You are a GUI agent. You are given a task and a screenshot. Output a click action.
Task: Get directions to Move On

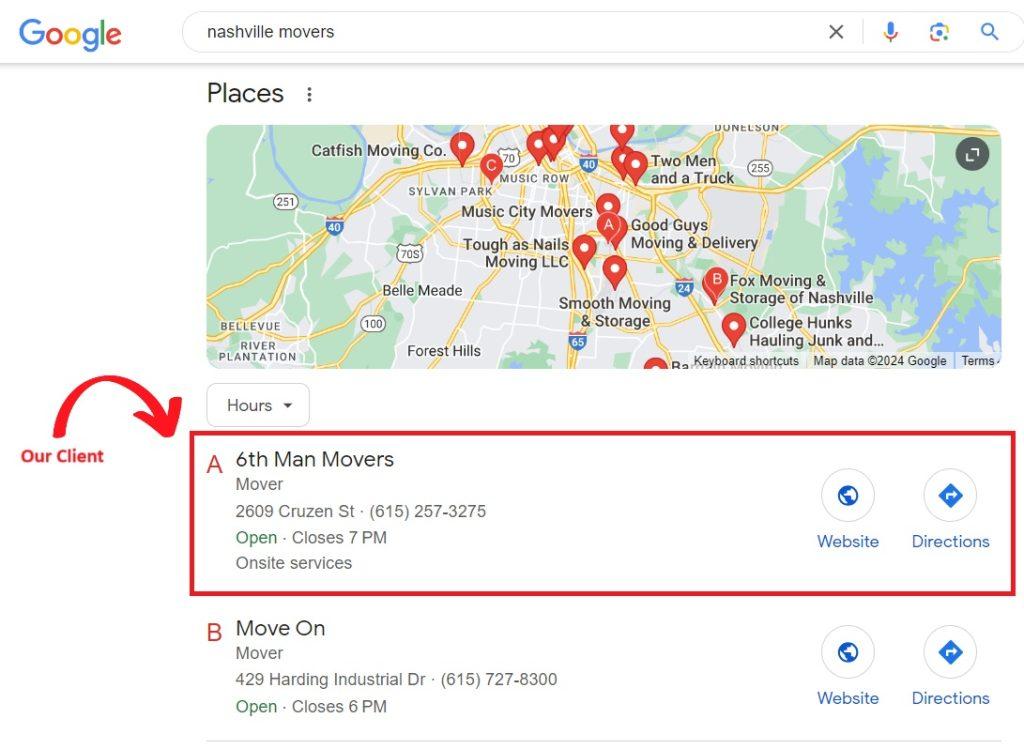[x=950, y=652]
